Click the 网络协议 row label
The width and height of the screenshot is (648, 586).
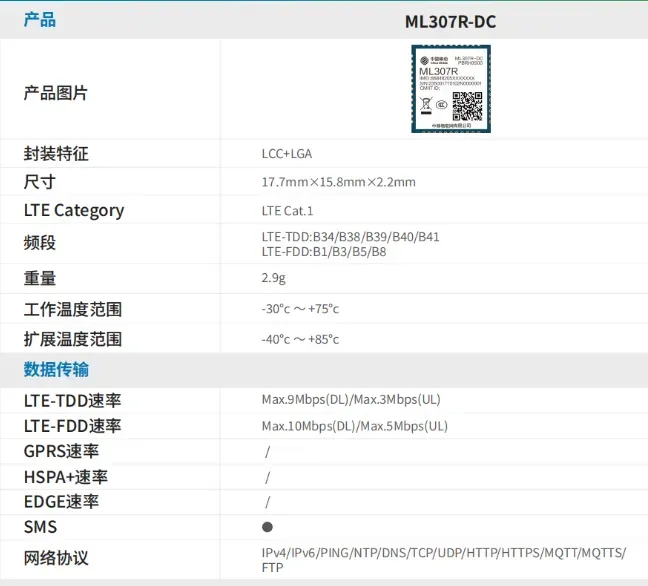[56, 558]
